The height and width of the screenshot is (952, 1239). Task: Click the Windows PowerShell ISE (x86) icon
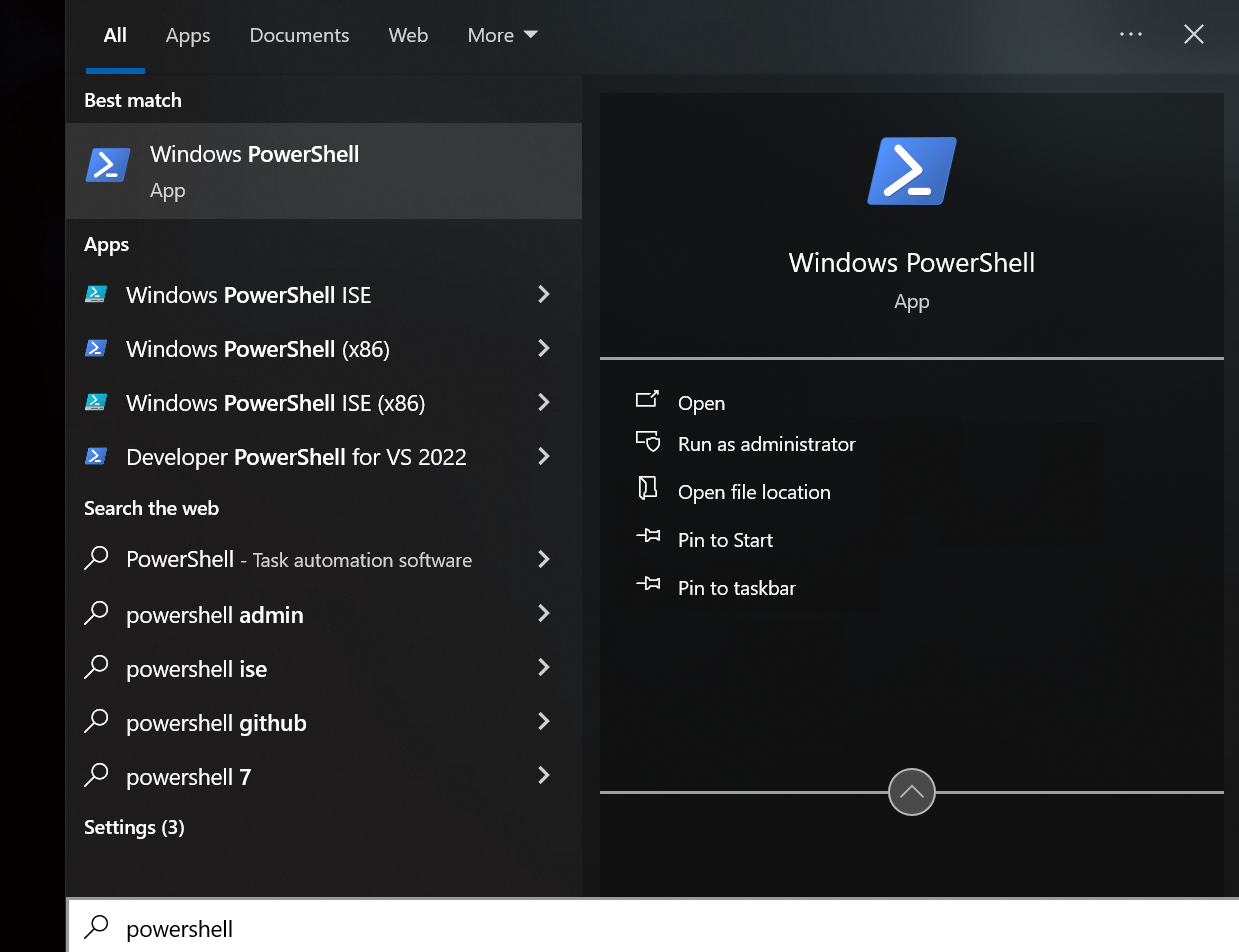click(x=96, y=402)
